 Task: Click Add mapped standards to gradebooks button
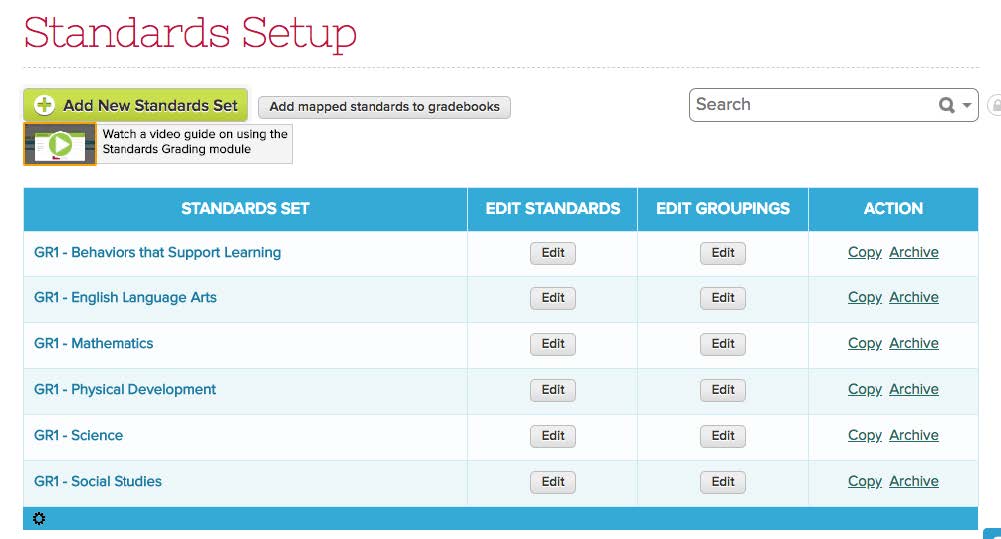tap(384, 107)
